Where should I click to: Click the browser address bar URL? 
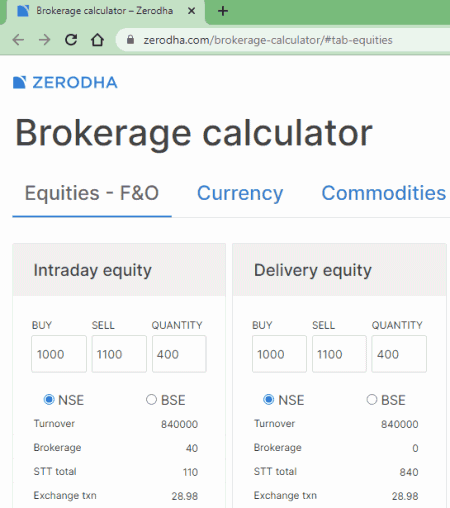(268, 40)
